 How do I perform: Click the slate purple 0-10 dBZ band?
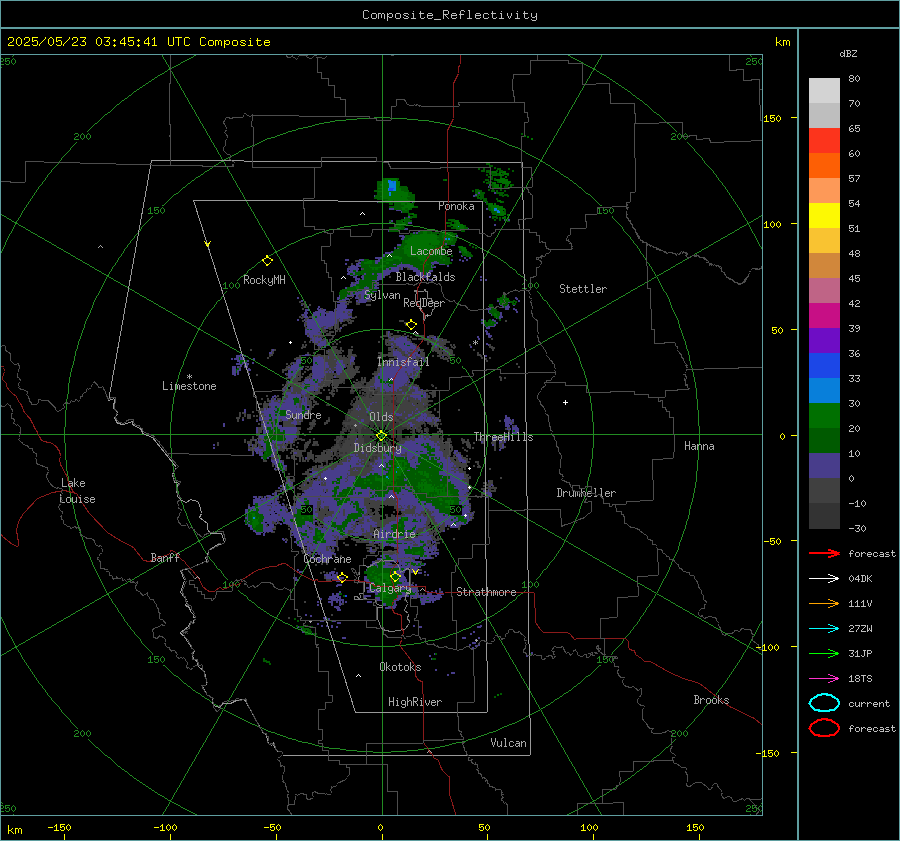pos(824,466)
